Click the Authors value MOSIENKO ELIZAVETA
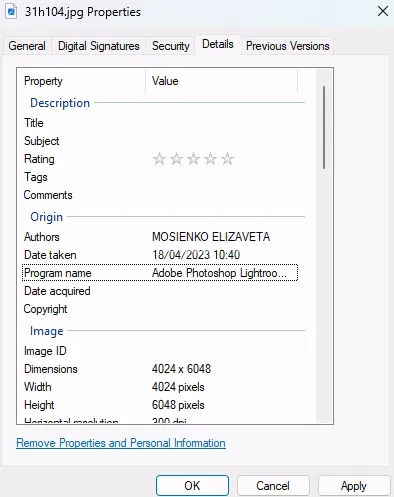This screenshot has height=497, width=394. [x=211, y=237]
